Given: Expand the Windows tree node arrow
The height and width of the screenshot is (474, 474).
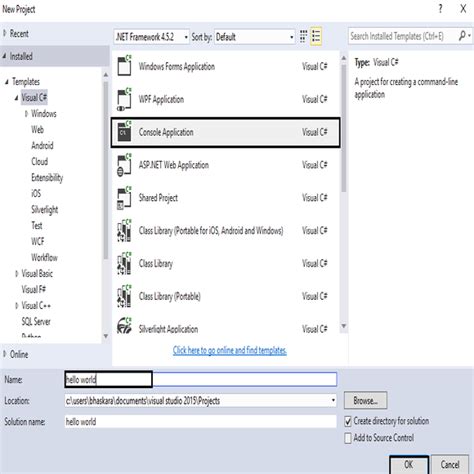Looking at the screenshot, I should click(26, 114).
